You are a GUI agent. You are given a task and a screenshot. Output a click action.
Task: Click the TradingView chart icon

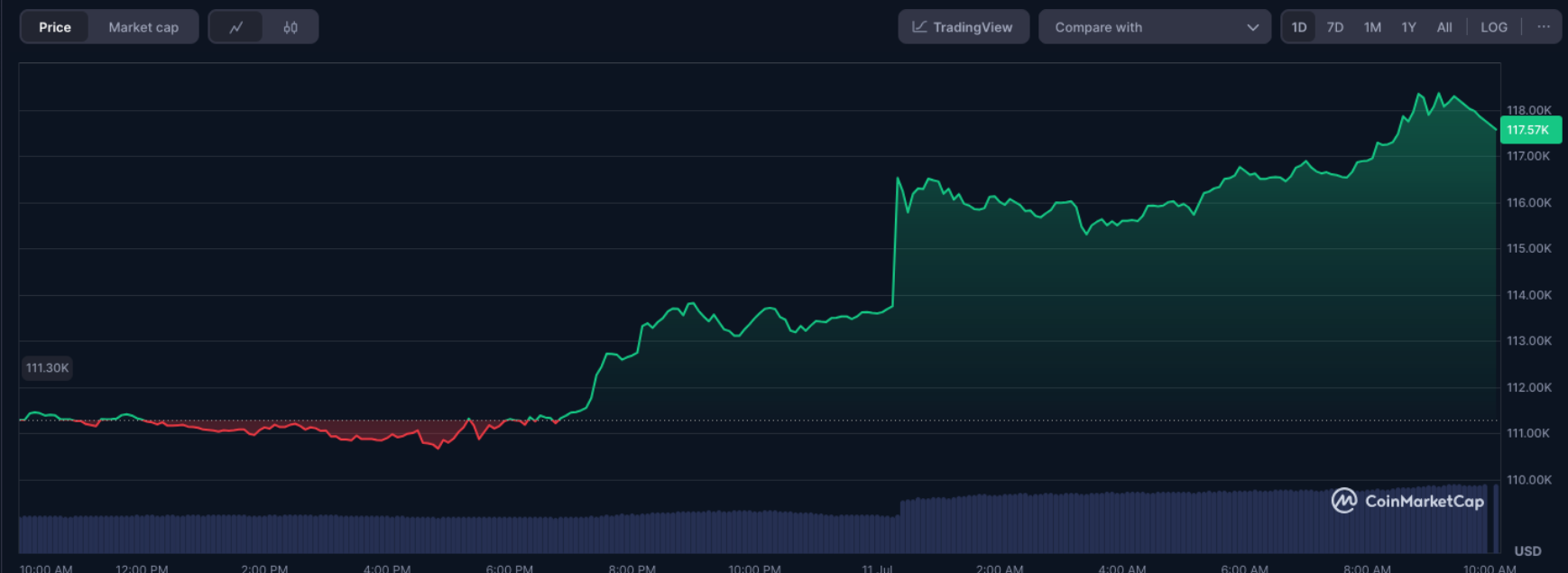919,27
